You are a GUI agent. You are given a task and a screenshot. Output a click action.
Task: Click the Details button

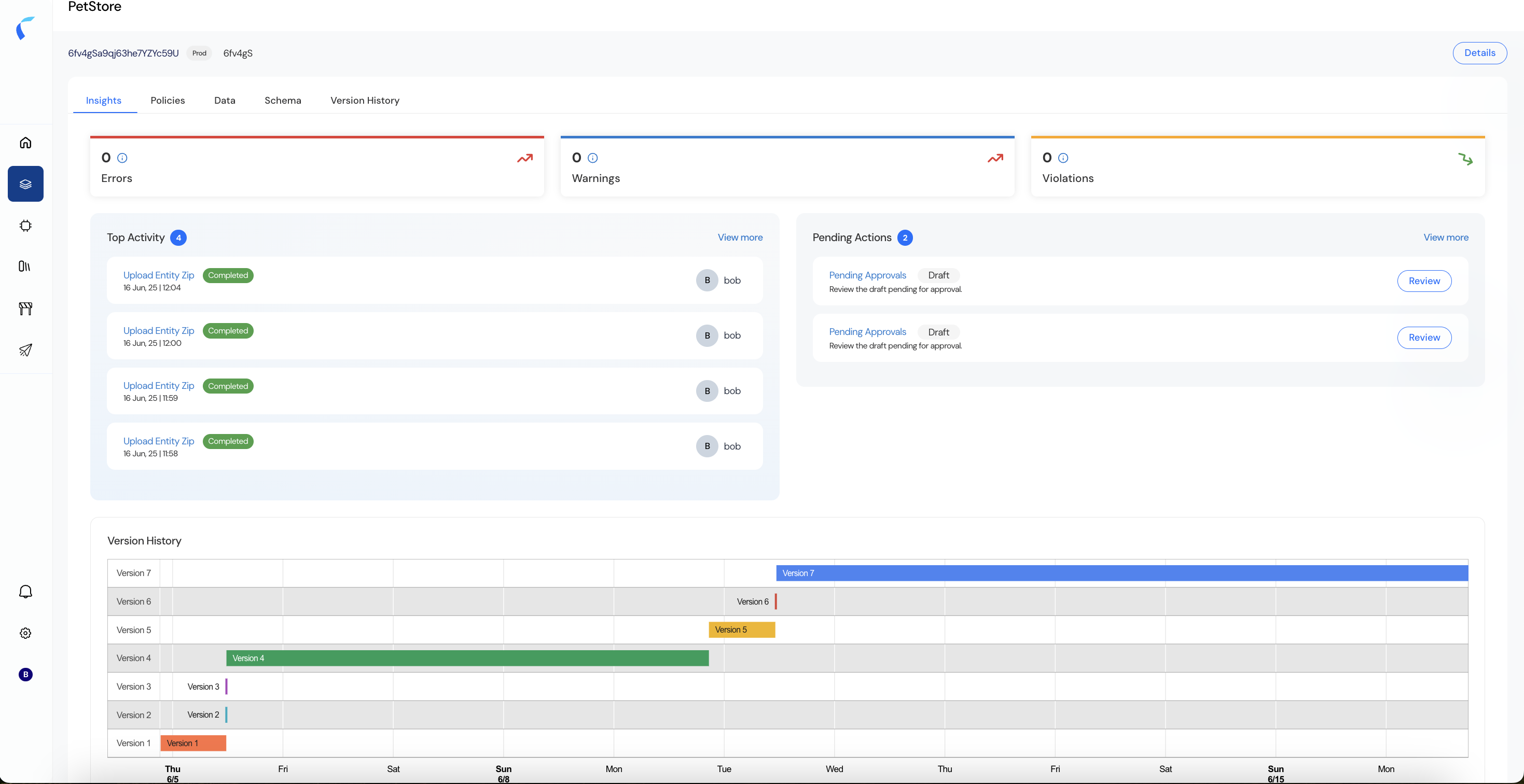(1479, 53)
